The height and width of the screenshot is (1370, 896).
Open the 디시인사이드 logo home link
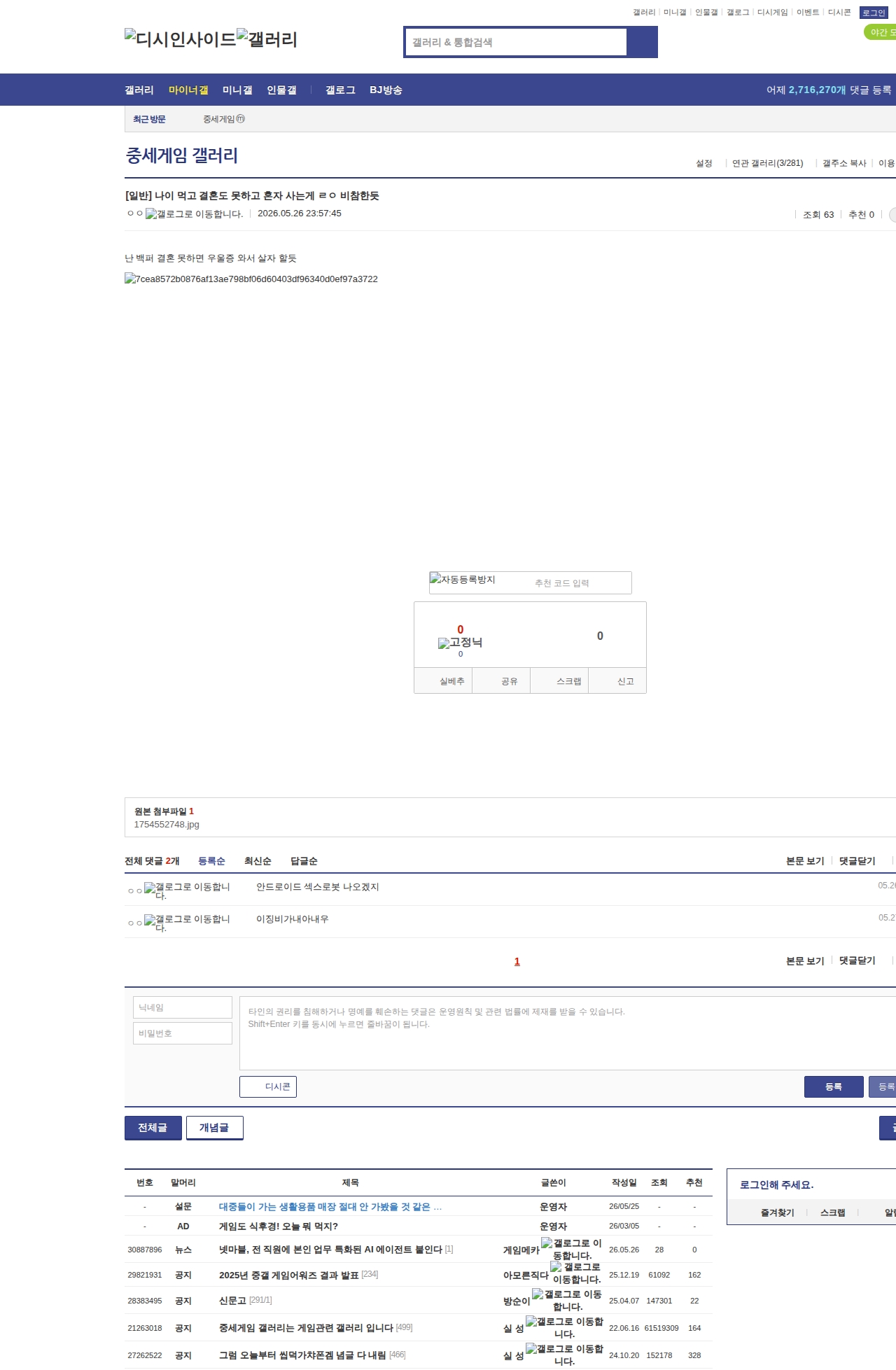pyautogui.click(x=181, y=39)
